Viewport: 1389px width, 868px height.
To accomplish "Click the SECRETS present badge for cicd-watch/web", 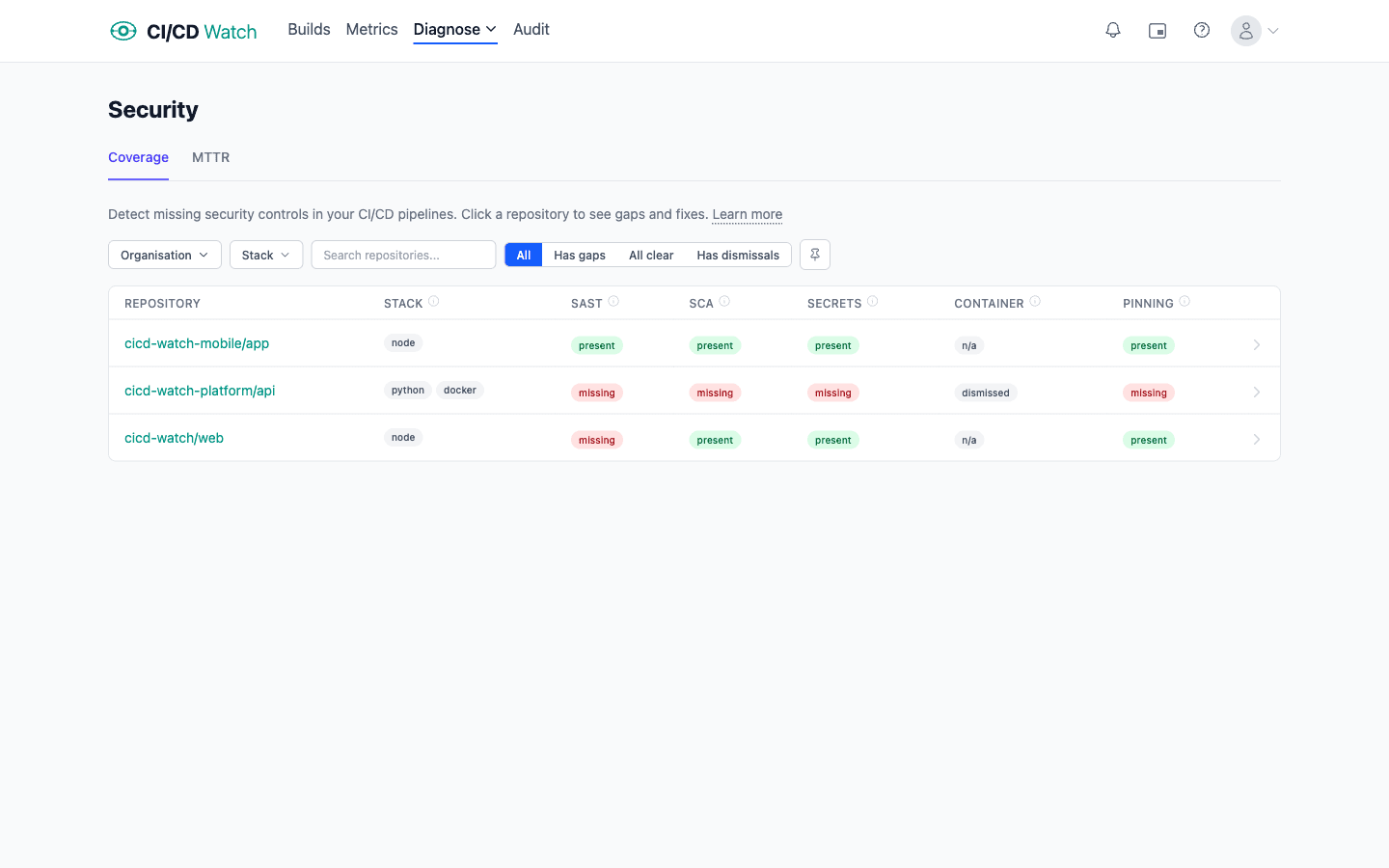I will [x=833, y=440].
